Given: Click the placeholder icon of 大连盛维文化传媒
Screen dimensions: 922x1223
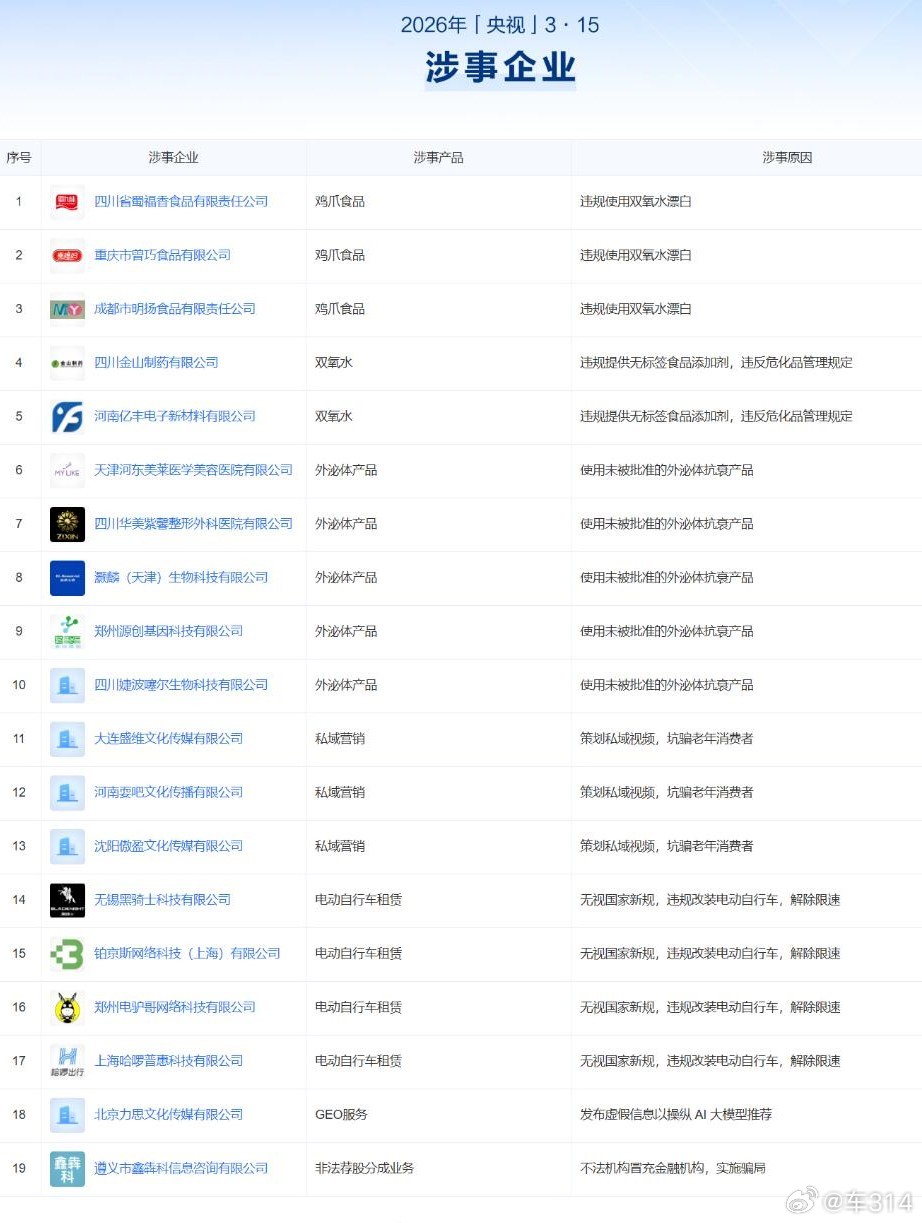Looking at the screenshot, I should [67, 739].
